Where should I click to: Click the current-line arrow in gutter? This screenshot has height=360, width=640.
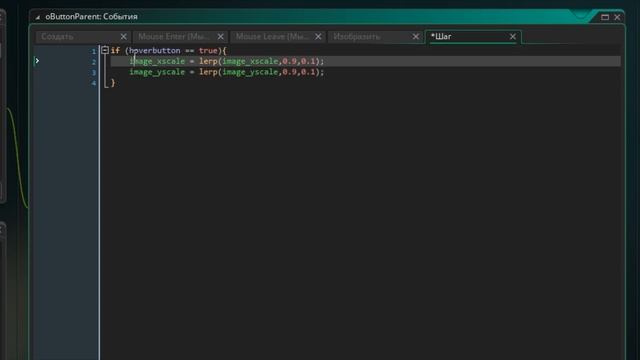pyautogui.click(x=37, y=61)
